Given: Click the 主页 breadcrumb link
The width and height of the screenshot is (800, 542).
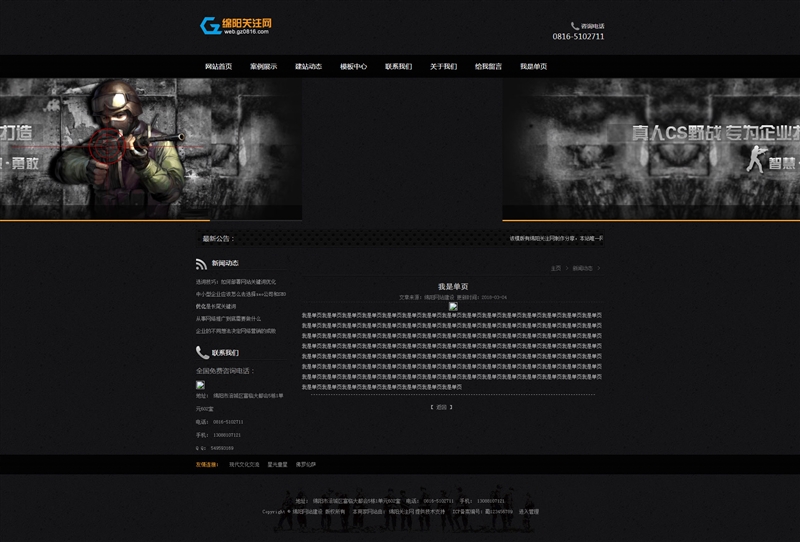Looking at the screenshot, I should click(x=556, y=268).
